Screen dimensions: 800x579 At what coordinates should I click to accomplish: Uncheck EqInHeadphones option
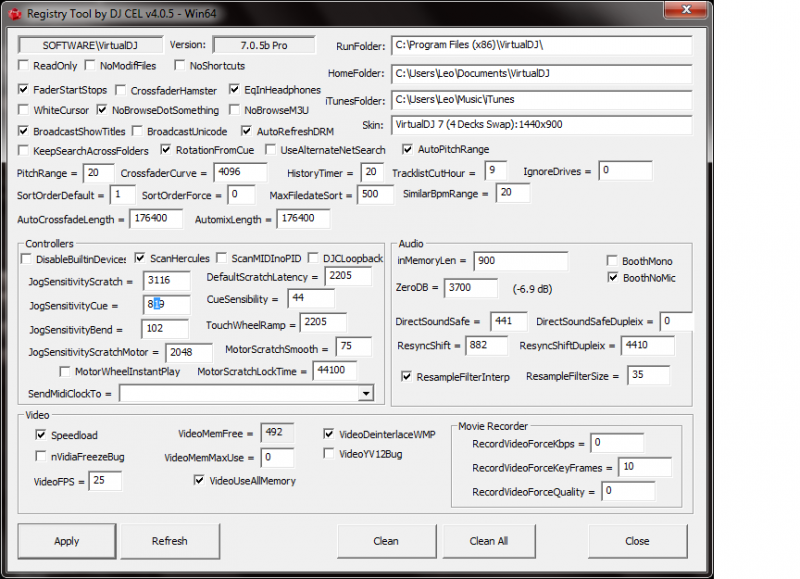234,90
